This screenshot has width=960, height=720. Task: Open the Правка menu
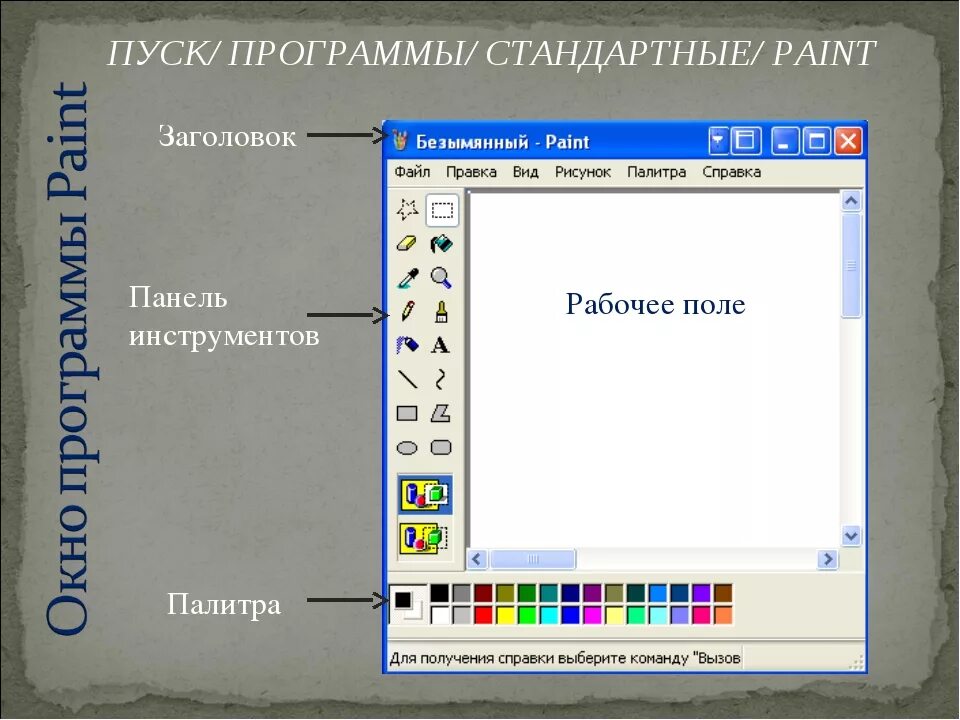(x=471, y=172)
